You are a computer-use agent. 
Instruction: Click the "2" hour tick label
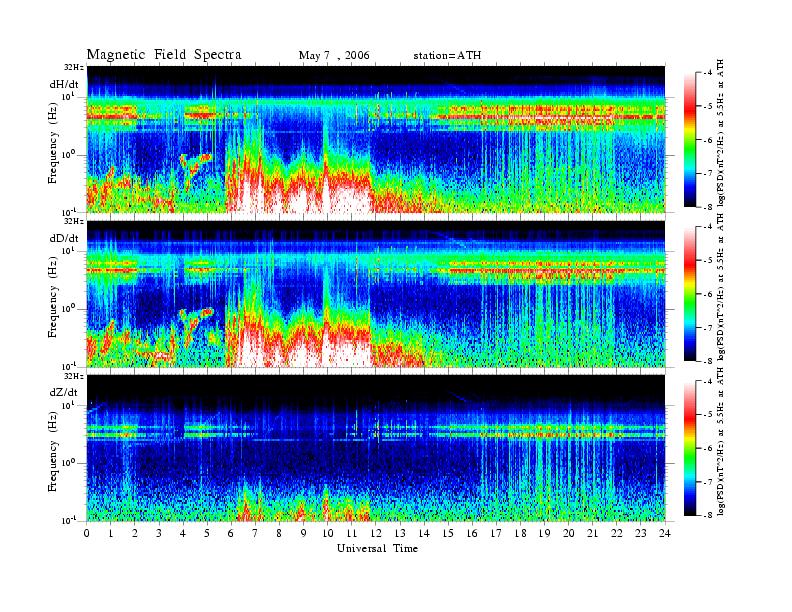coord(135,533)
